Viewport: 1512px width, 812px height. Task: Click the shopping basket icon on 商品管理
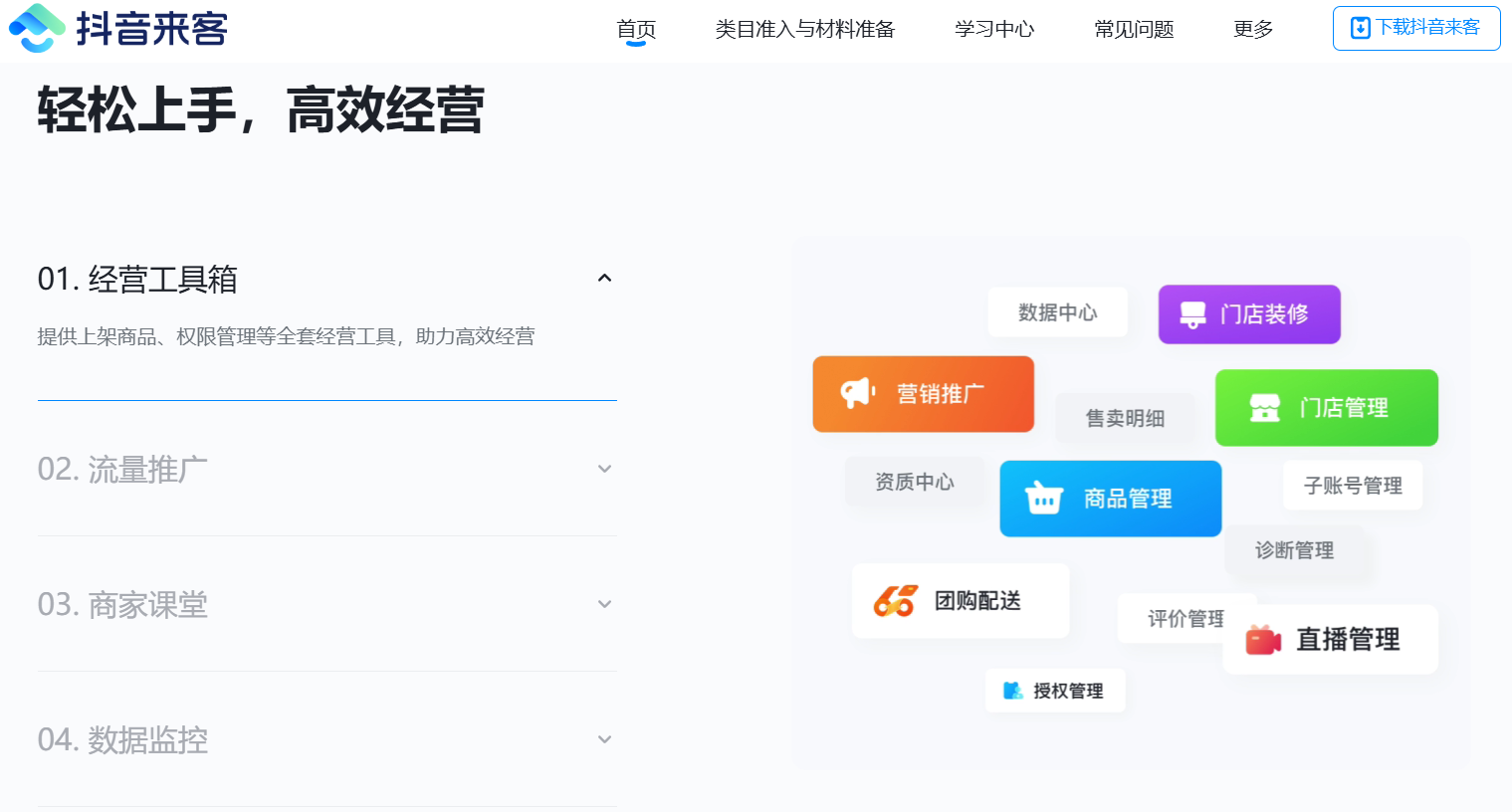[x=1044, y=498]
